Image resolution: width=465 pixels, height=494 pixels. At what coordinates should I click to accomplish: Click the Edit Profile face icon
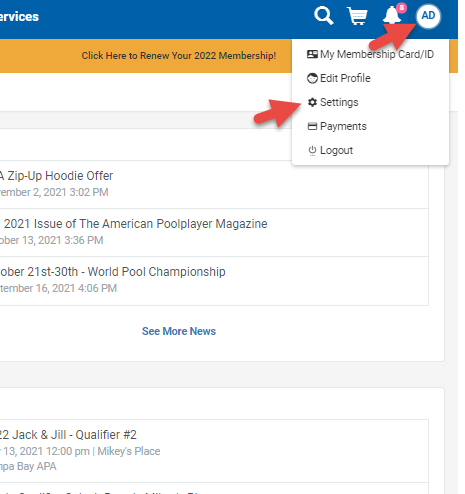tap(312, 78)
